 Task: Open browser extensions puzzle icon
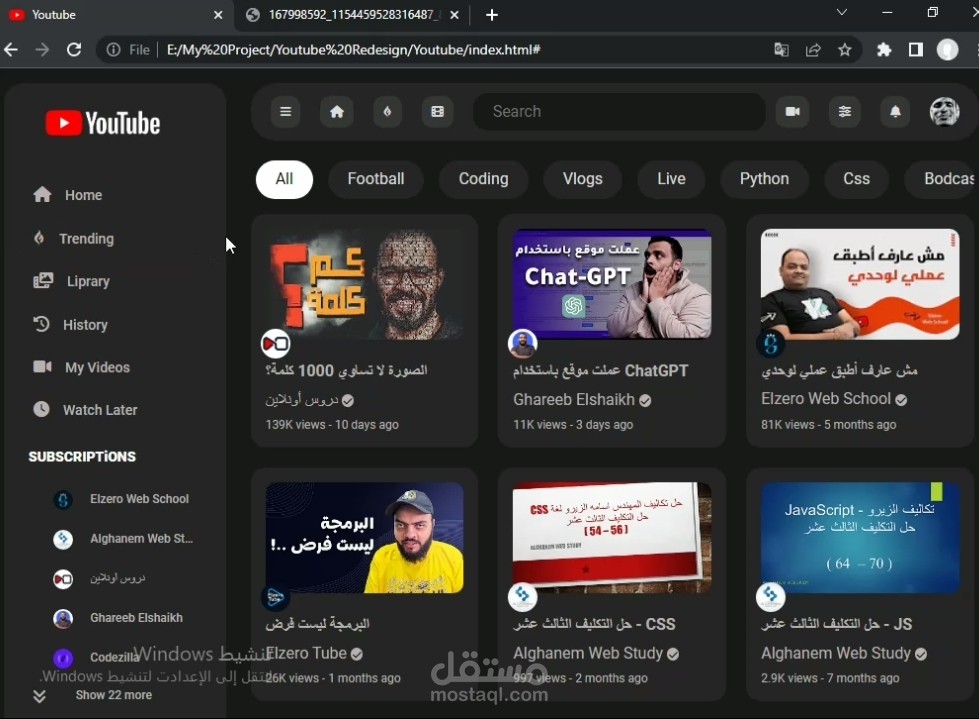tap(883, 49)
